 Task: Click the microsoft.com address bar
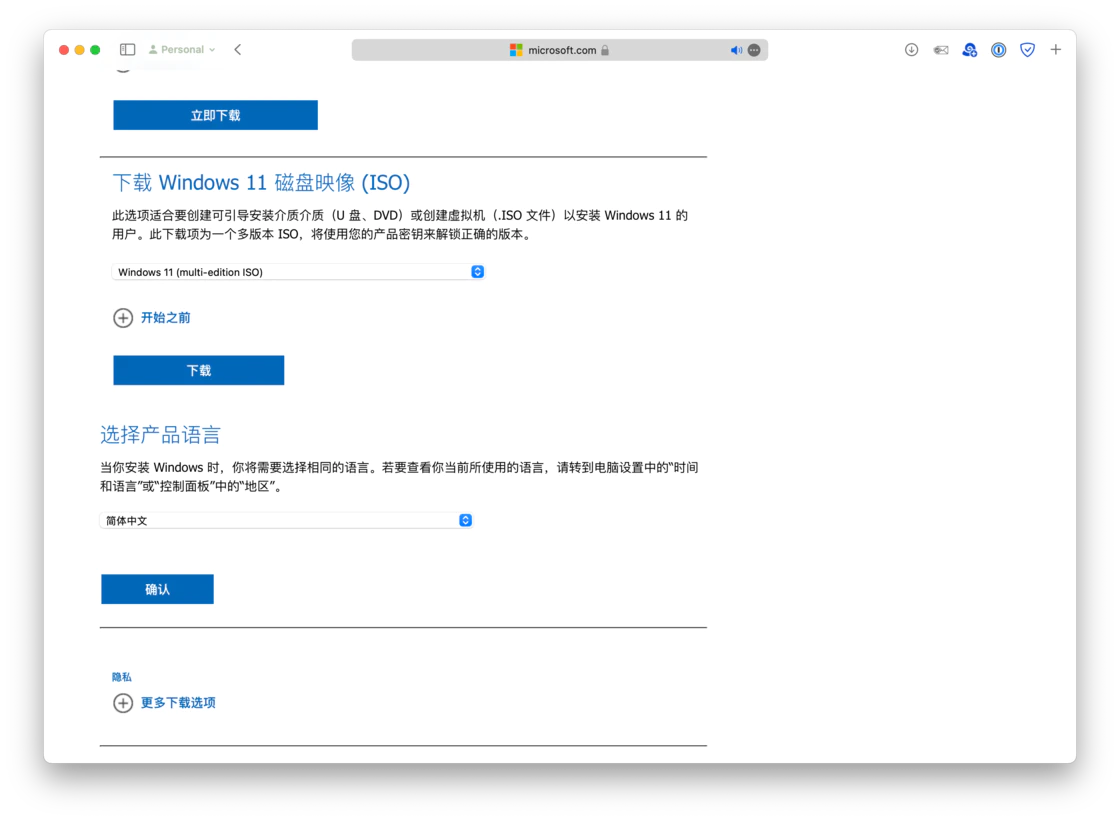[559, 50]
